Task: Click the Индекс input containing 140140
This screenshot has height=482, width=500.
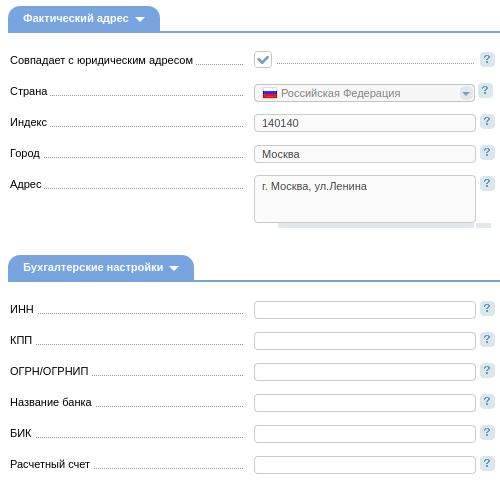Action: tap(365, 123)
